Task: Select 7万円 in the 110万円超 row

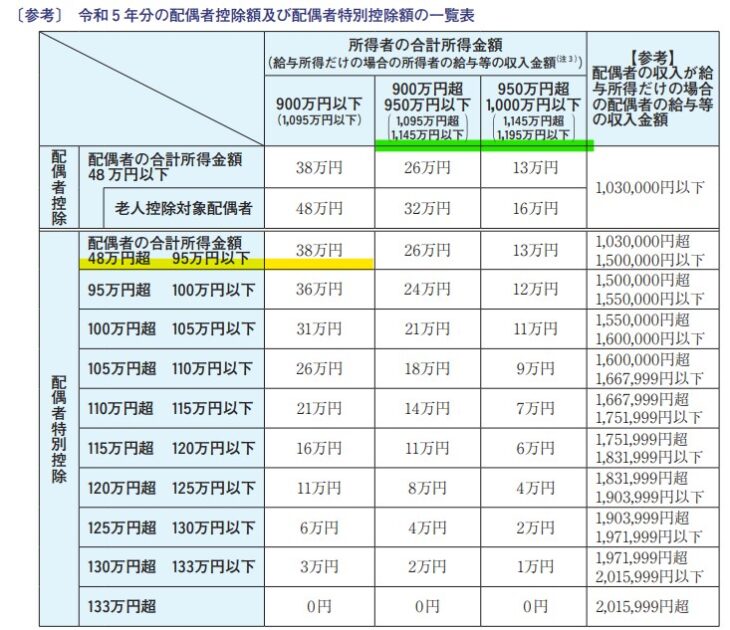Action: [x=535, y=408]
